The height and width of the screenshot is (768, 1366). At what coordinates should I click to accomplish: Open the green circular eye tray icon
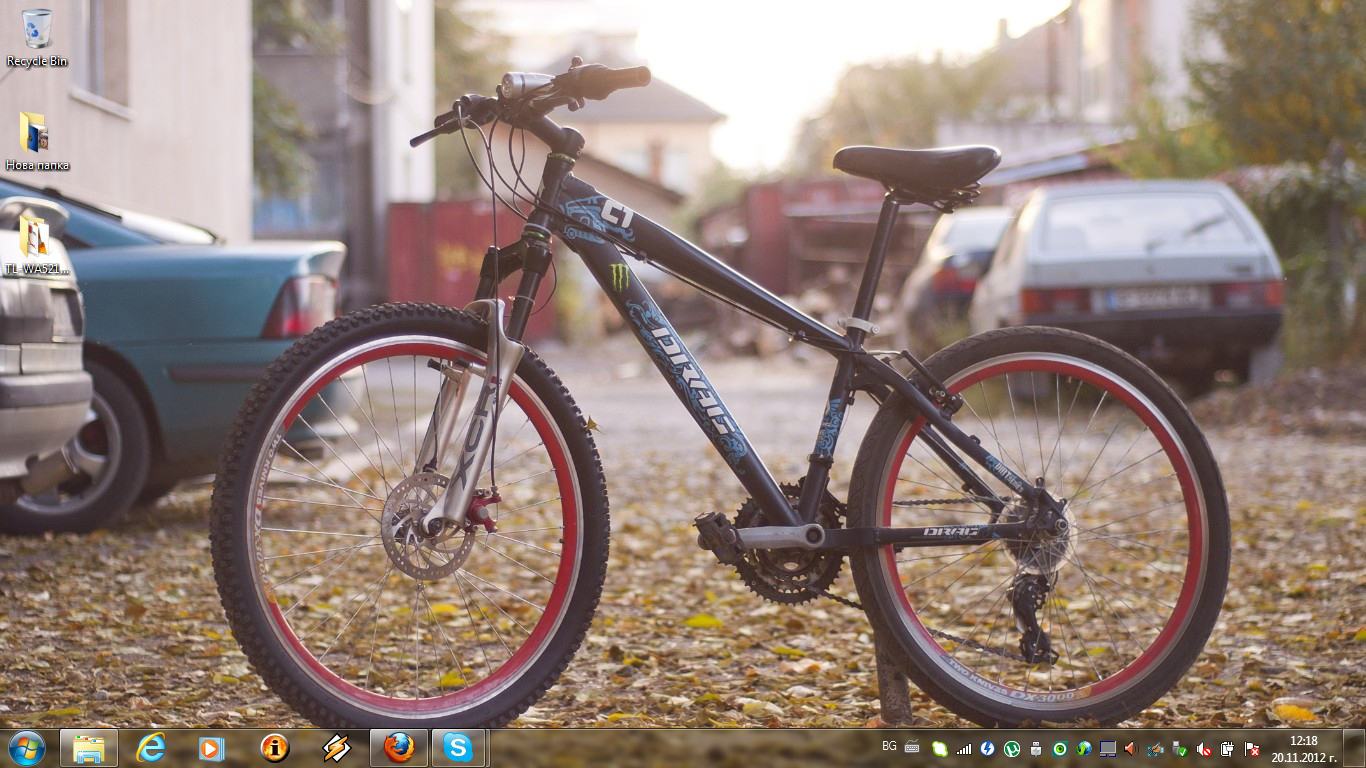[1060, 748]
